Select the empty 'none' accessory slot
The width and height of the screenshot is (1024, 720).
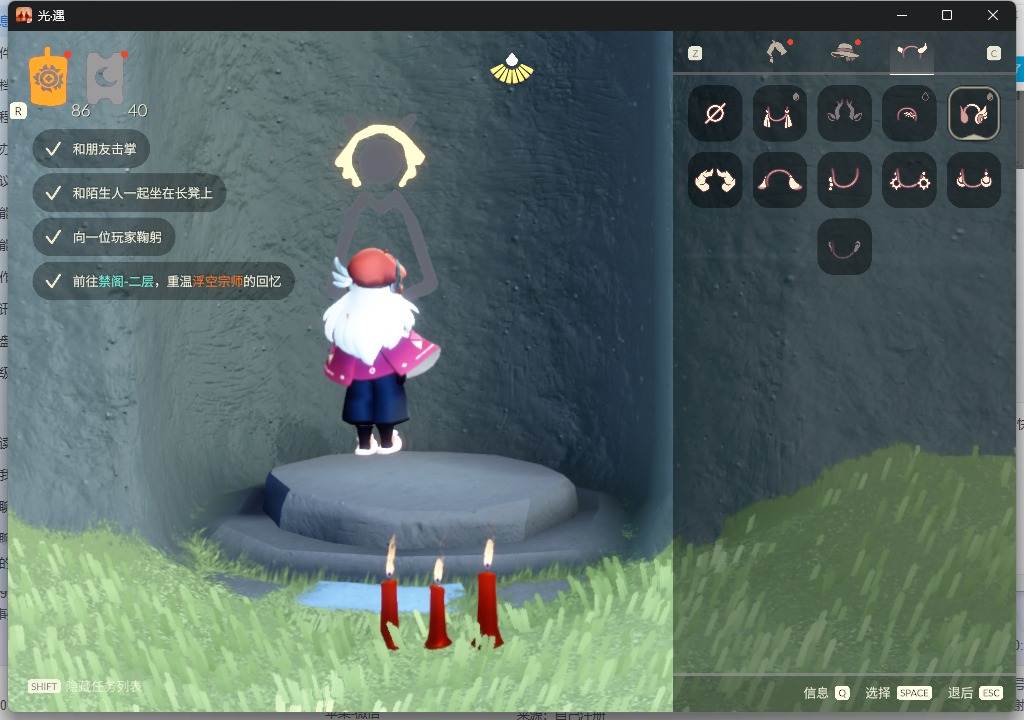click(x=715, y=113)
